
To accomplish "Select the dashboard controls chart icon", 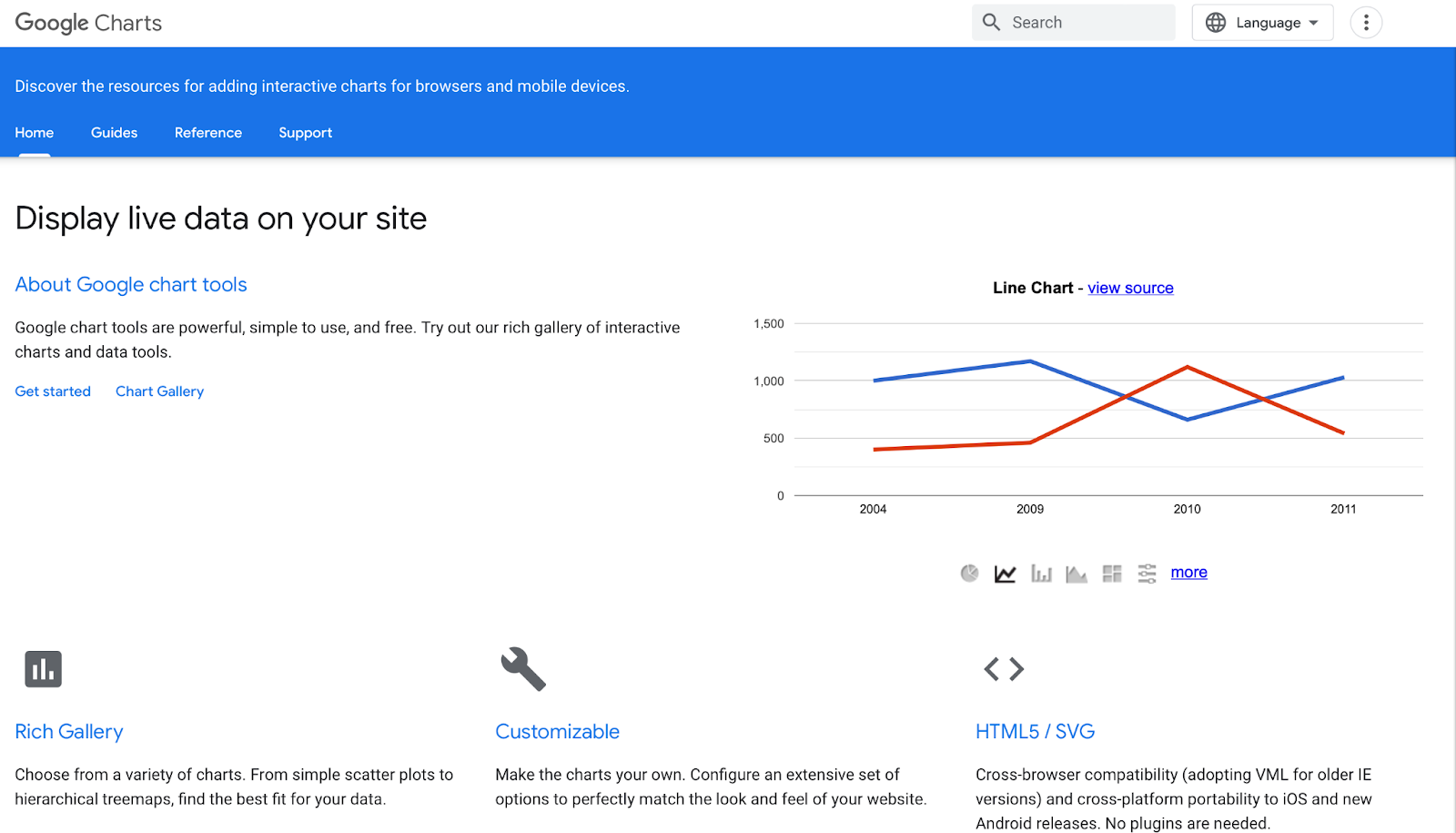I will [1147, 574].
